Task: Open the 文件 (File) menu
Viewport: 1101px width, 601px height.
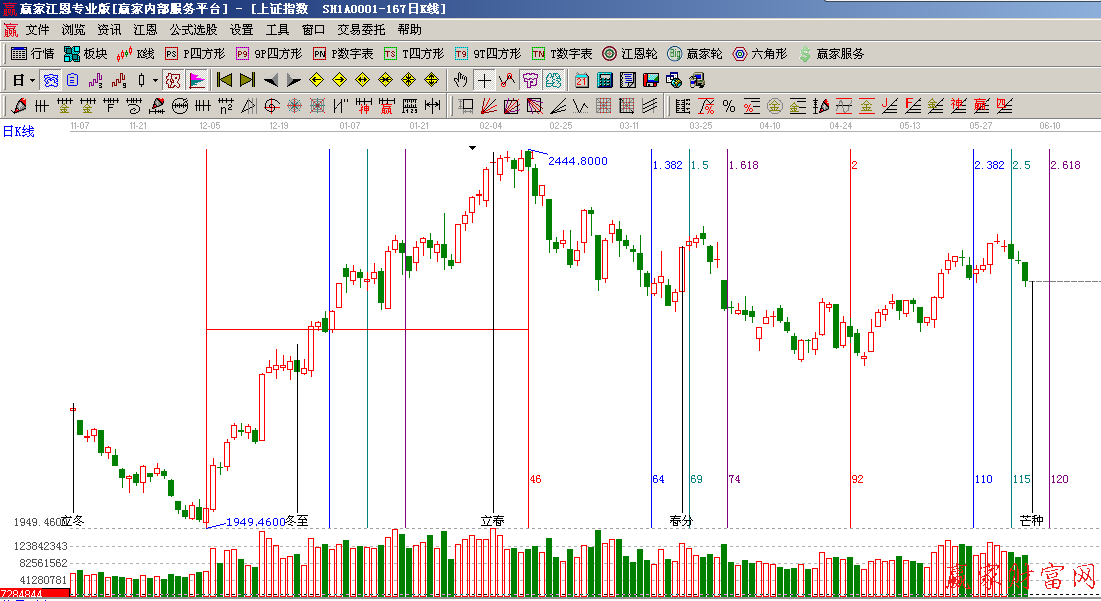Action: pos(37,30)
